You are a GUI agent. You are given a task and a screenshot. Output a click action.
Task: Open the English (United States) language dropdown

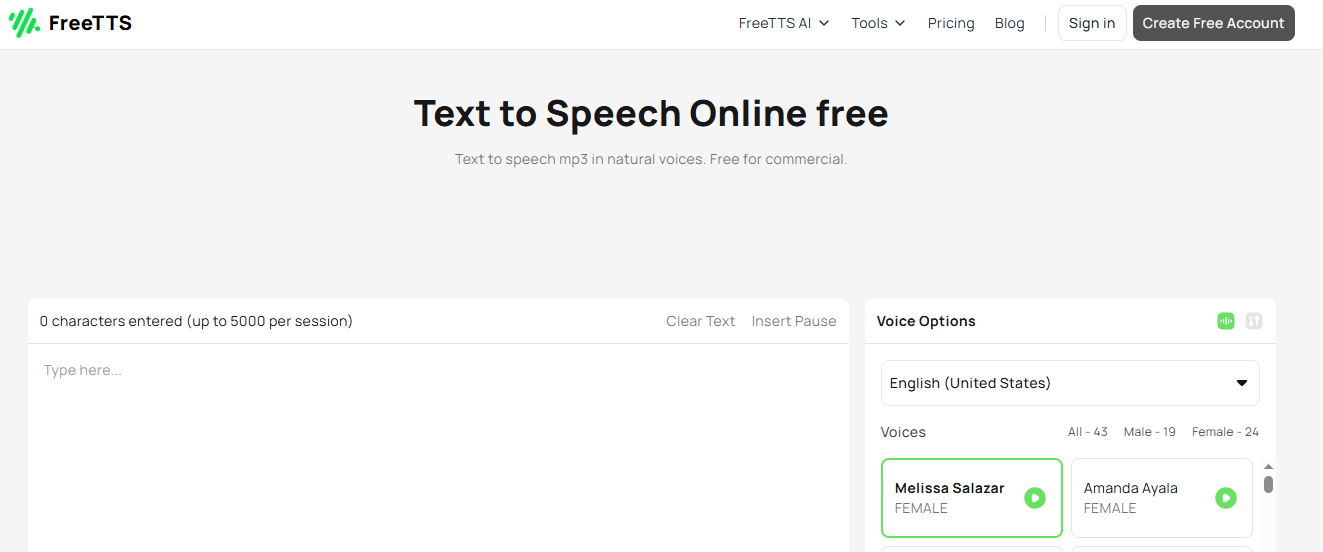1070,383
